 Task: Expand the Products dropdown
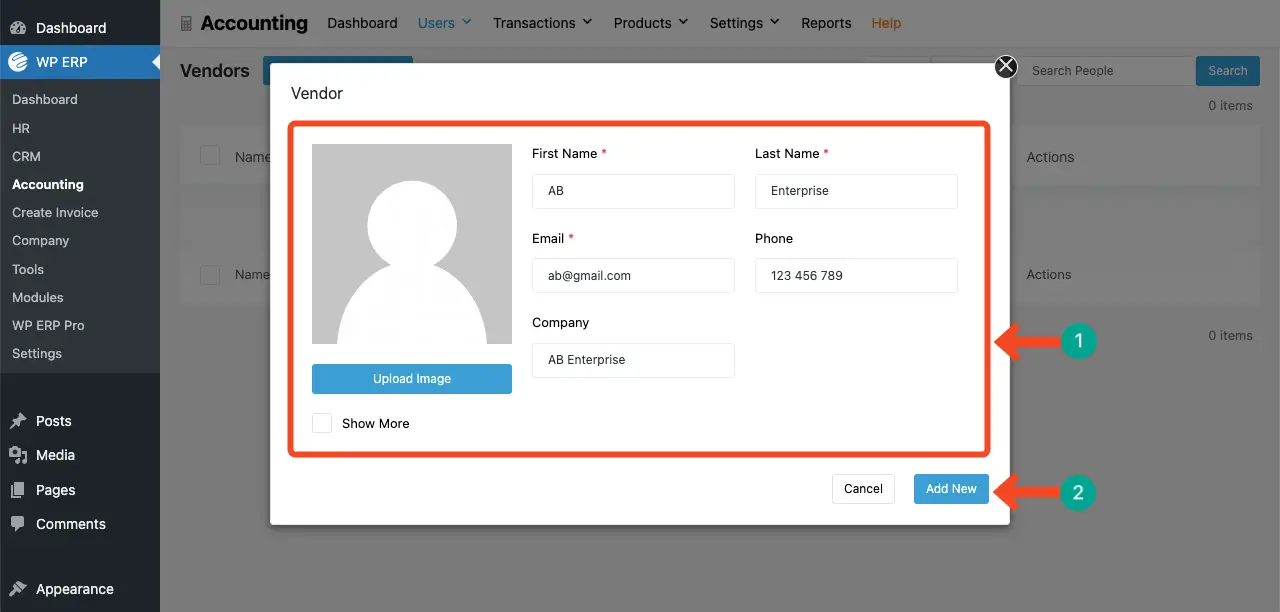pyautogui.click(x=650, y=23)
